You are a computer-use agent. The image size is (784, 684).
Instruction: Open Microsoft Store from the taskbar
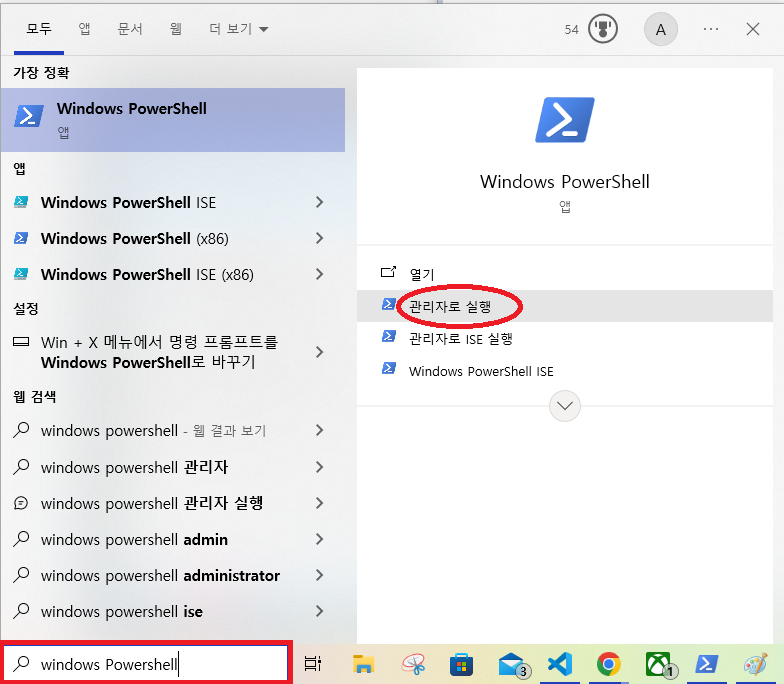click(461, 664)
